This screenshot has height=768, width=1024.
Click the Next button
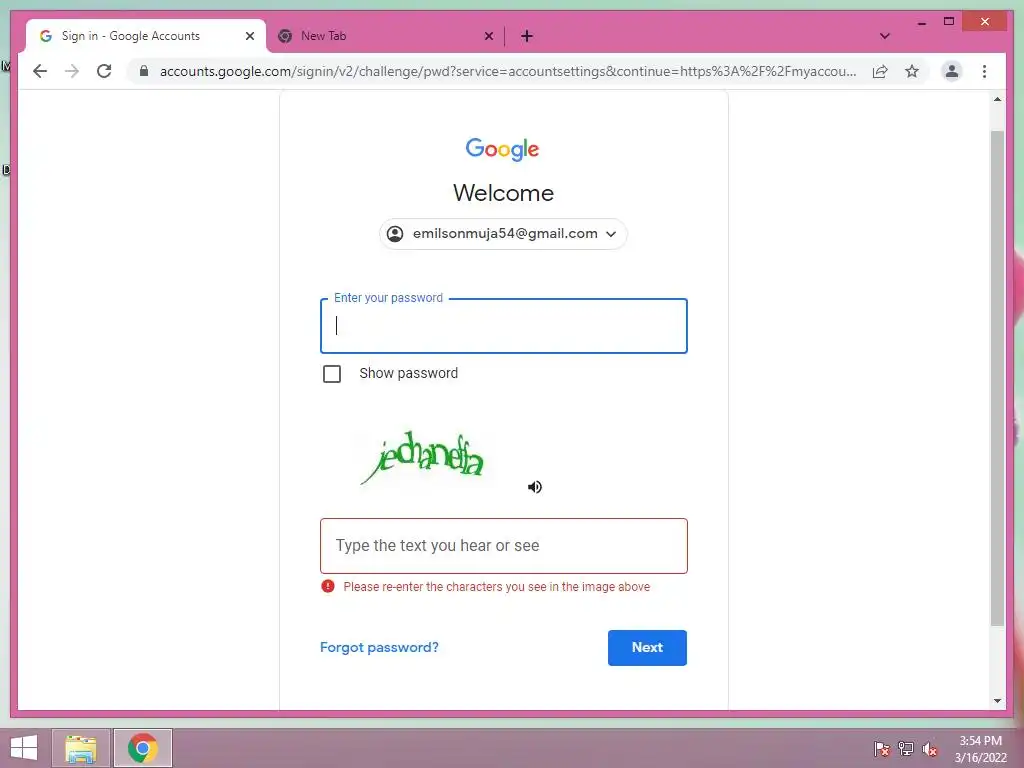(647, 647)
